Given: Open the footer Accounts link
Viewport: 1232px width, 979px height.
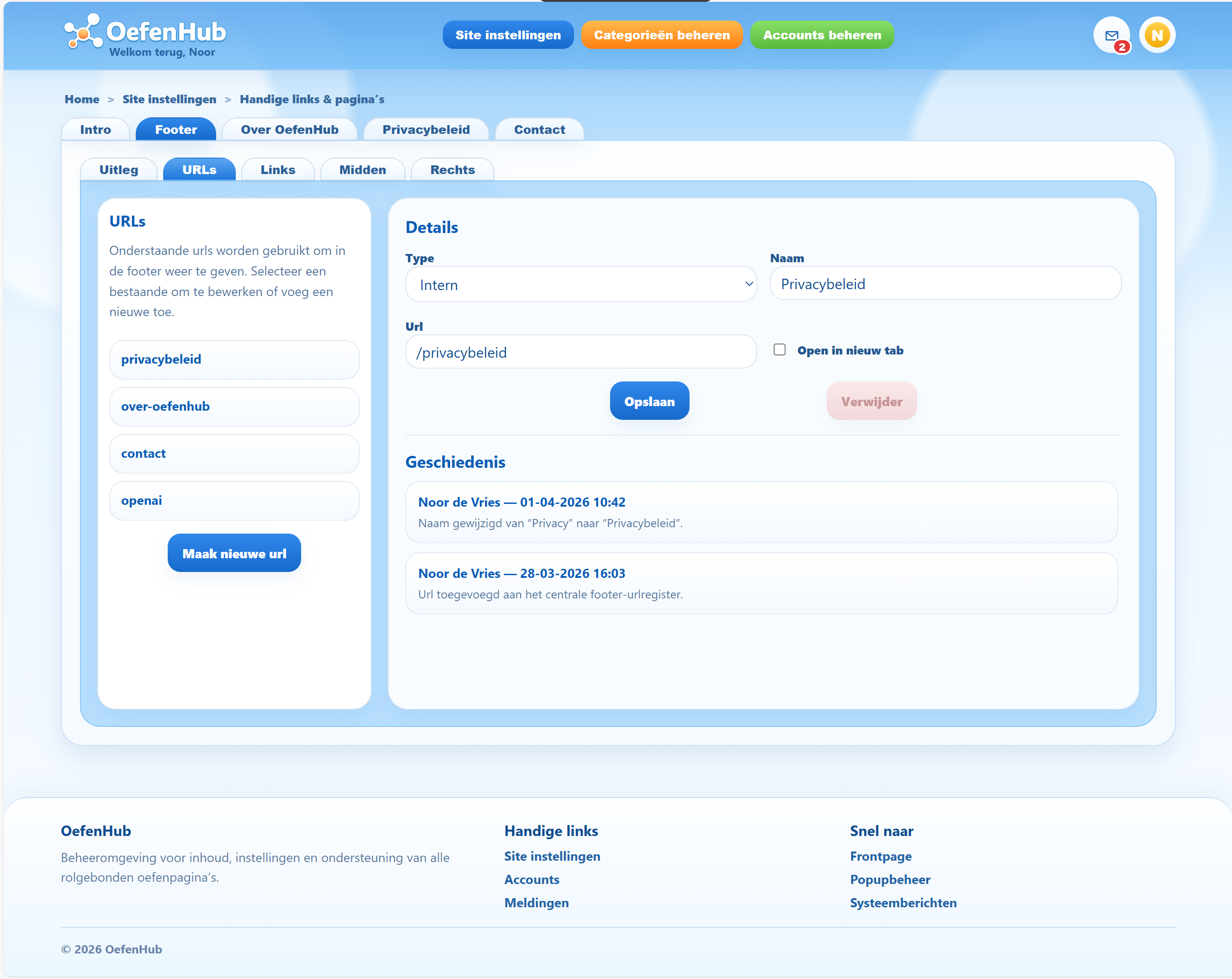Looking at the screenshot, I should pos(531,879).
